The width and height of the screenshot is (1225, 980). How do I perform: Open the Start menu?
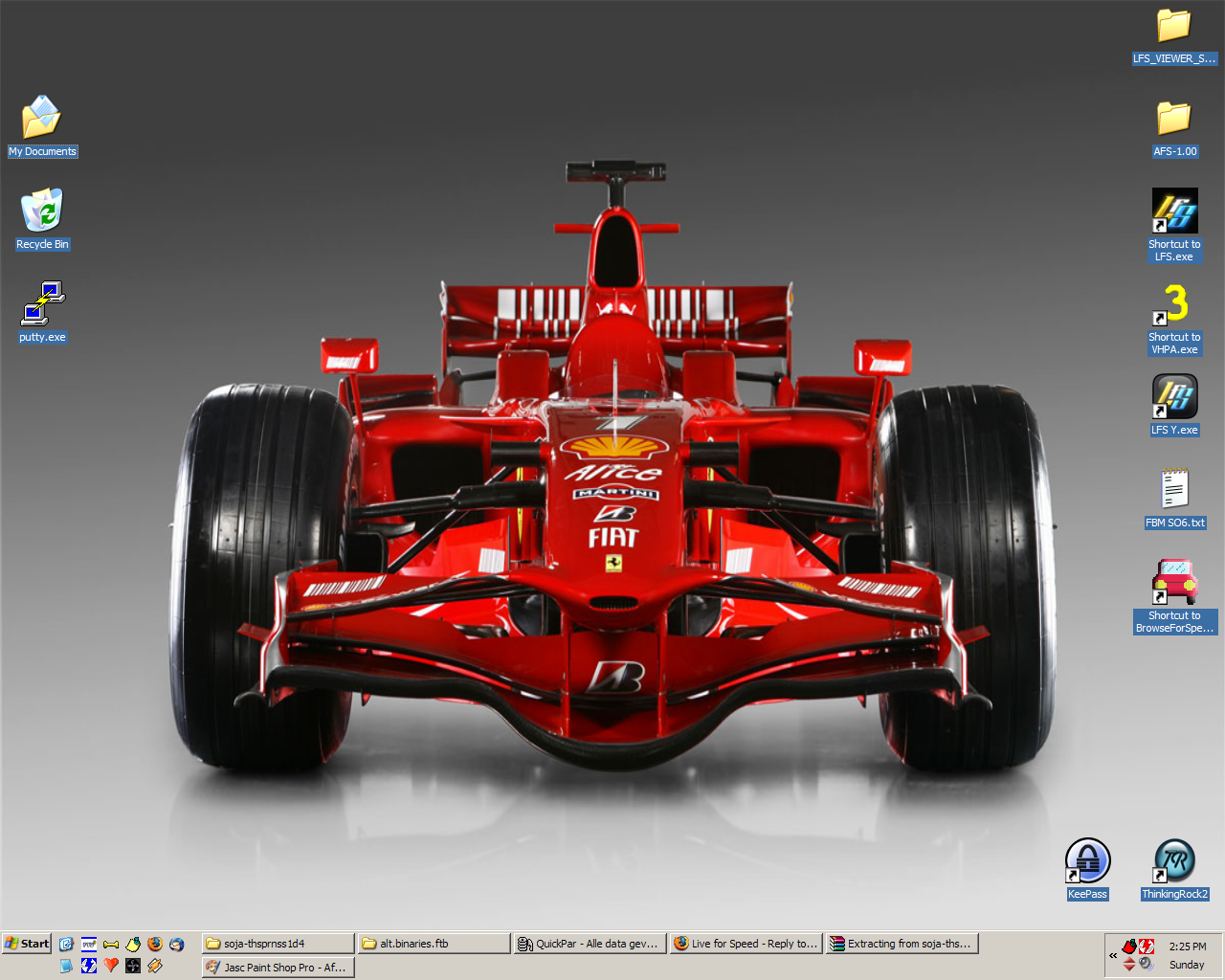[x=27, y=944]
